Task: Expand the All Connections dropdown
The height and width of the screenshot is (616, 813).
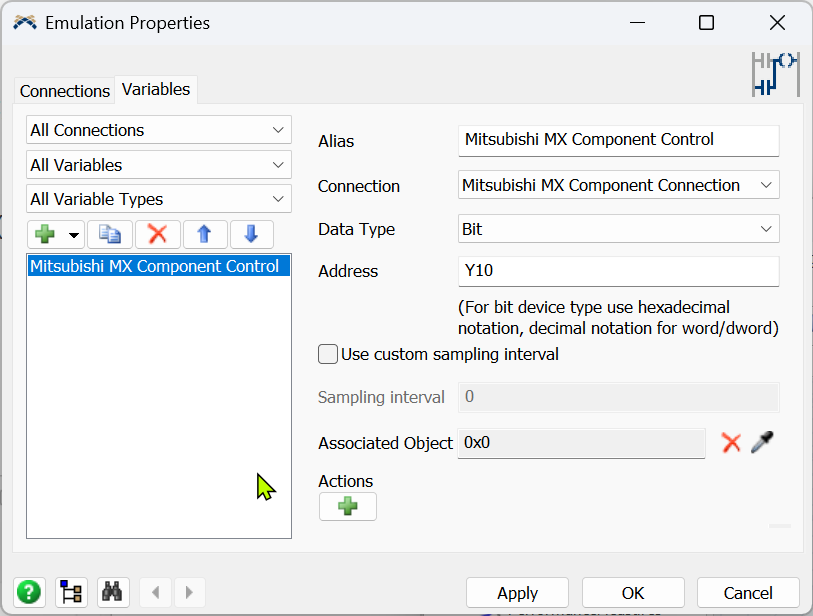Action: (158, 130)
